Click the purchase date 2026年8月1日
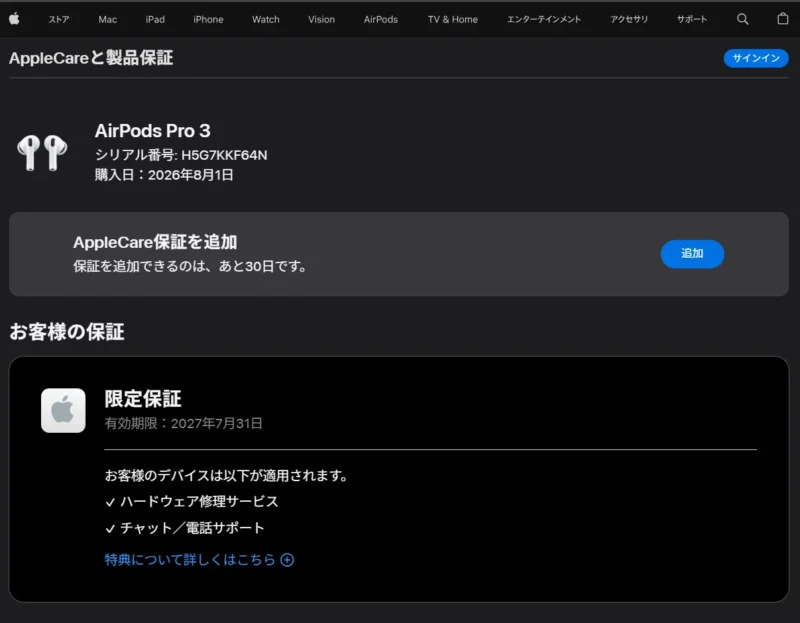The width and height of the screenshot is (800, 623). 190,175
